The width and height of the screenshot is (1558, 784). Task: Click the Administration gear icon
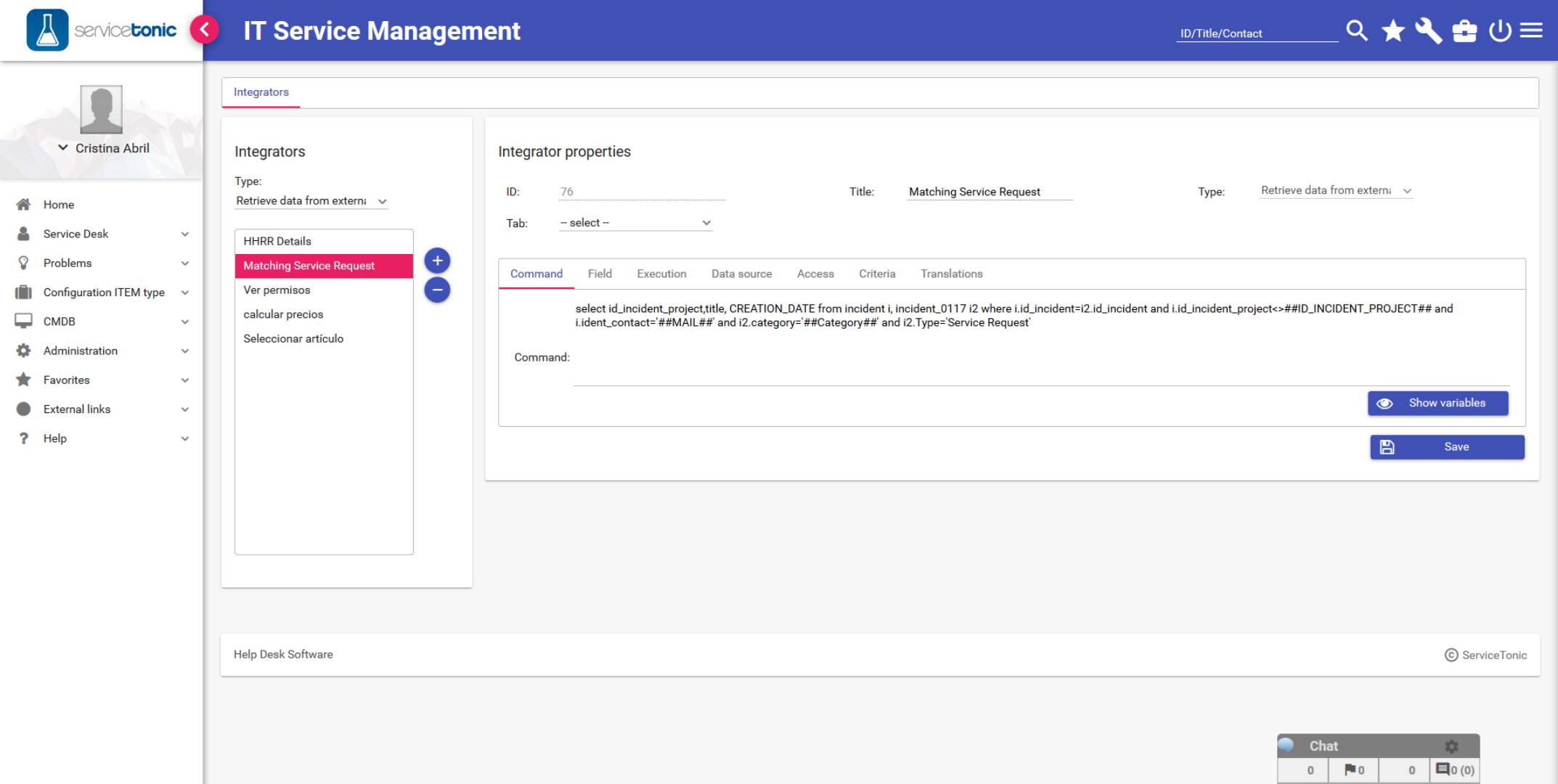coord(22,351)
